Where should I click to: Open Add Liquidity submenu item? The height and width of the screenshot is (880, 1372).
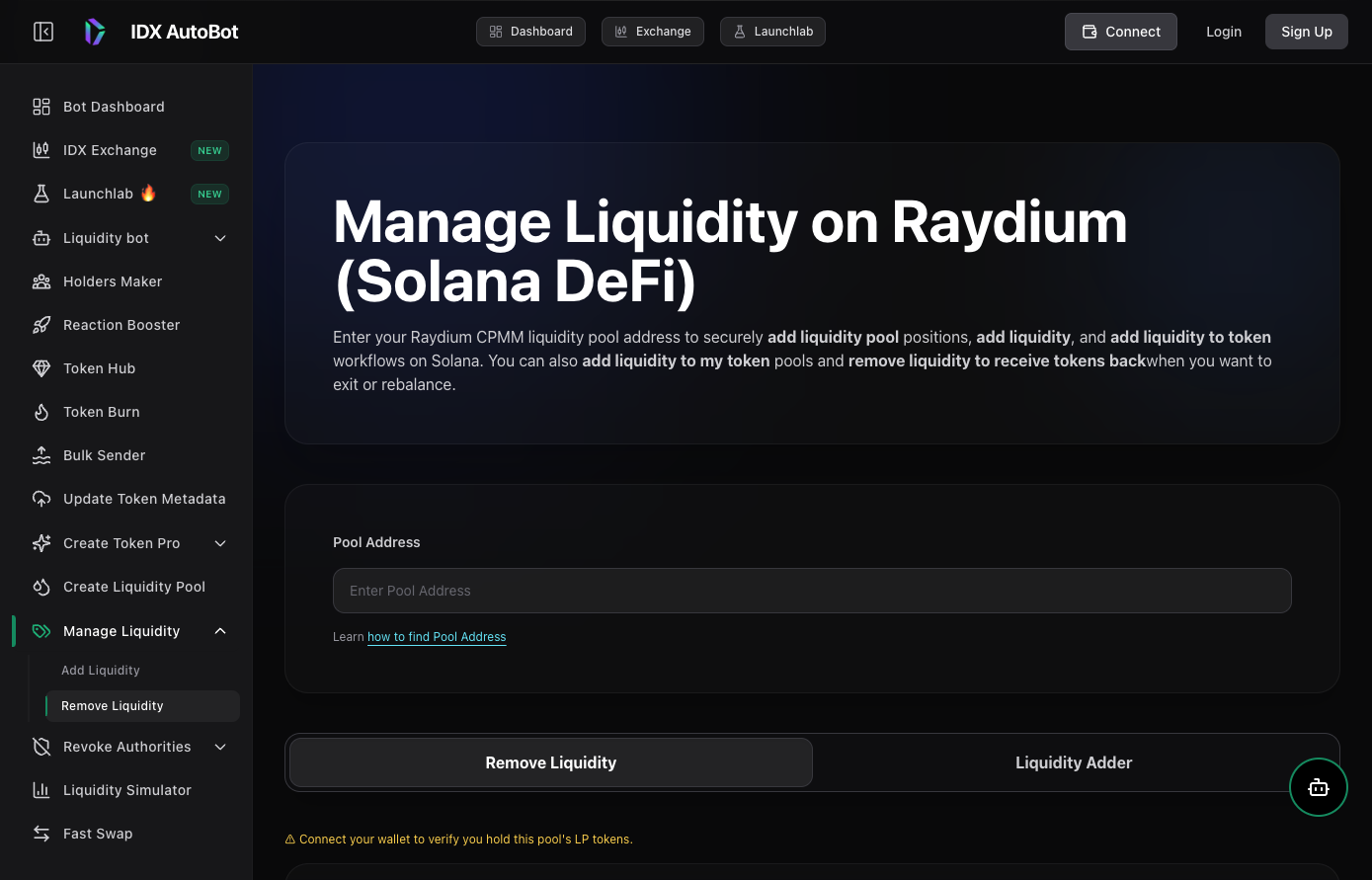[x=101, y=671]
